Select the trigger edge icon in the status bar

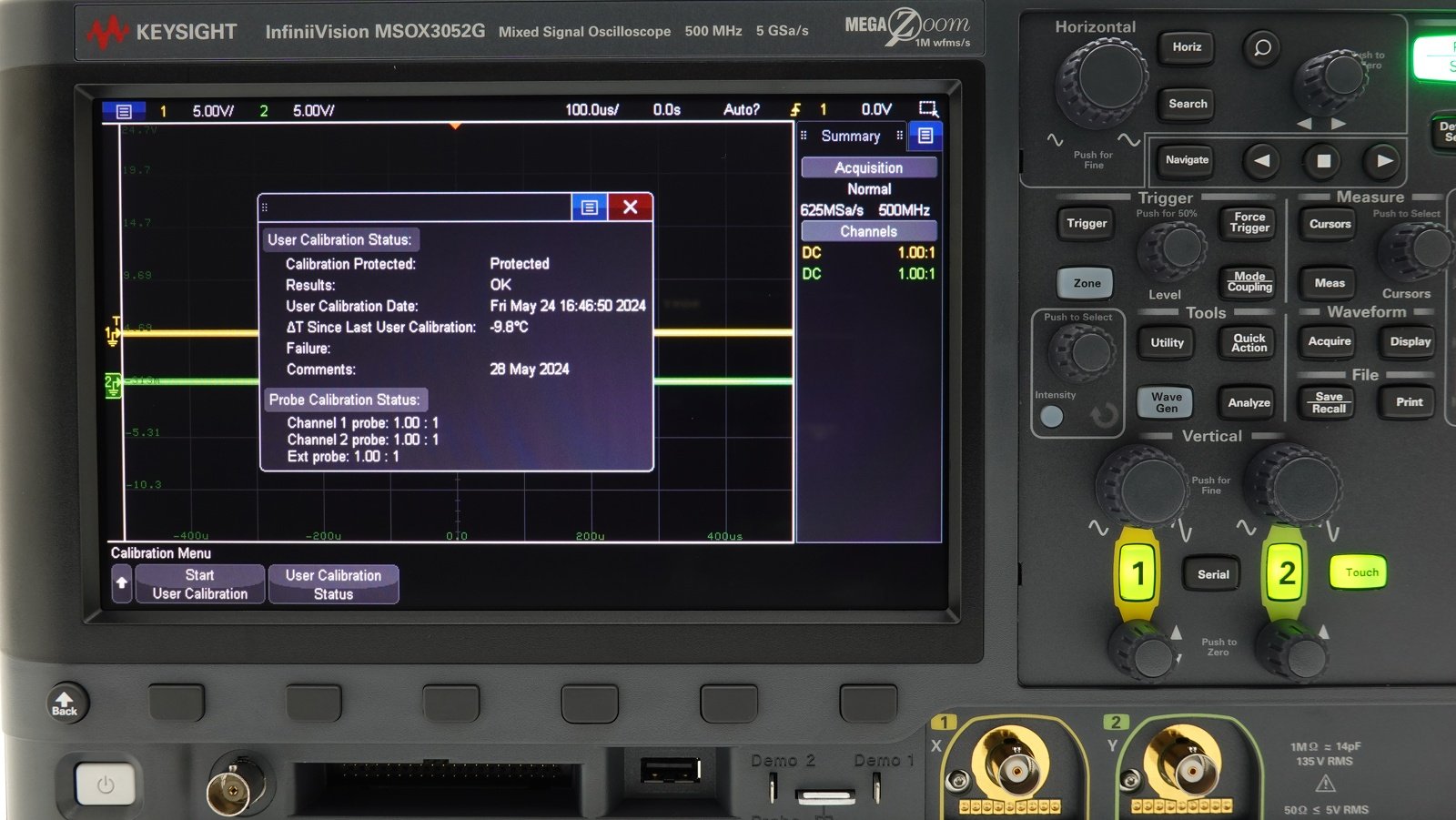tap(796, 109)
